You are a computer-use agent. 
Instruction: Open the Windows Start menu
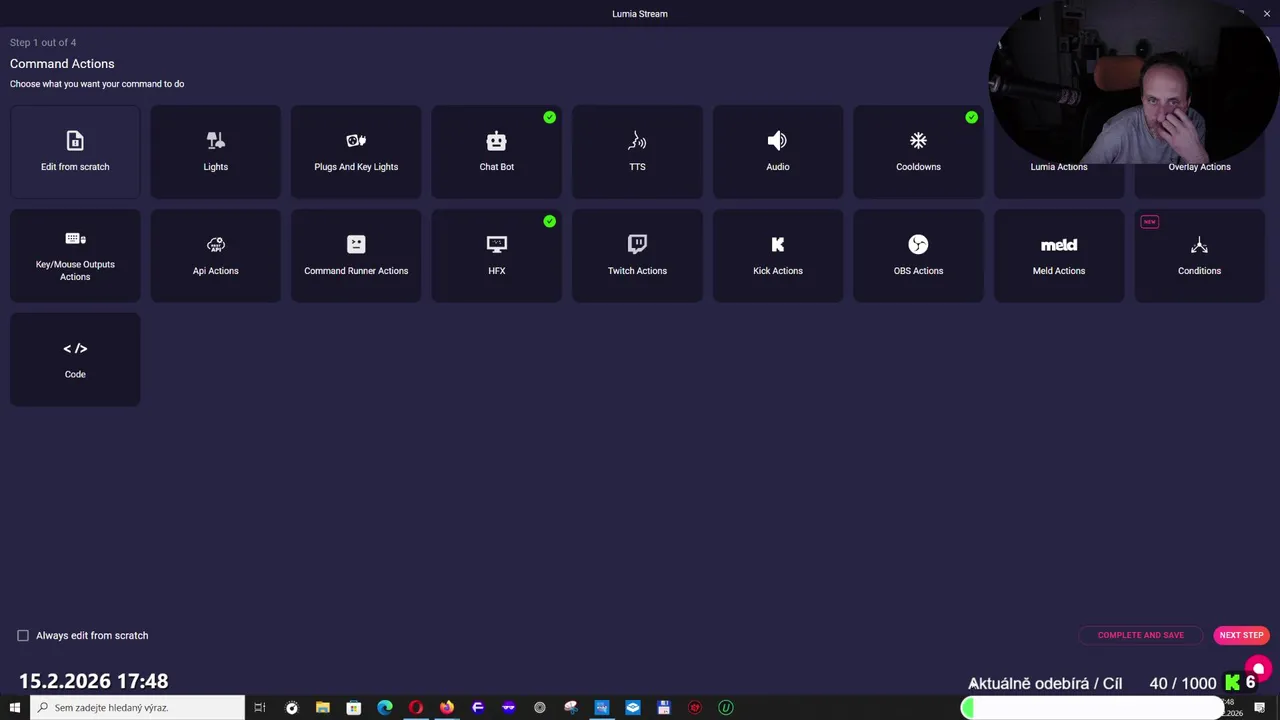[15, 707]
